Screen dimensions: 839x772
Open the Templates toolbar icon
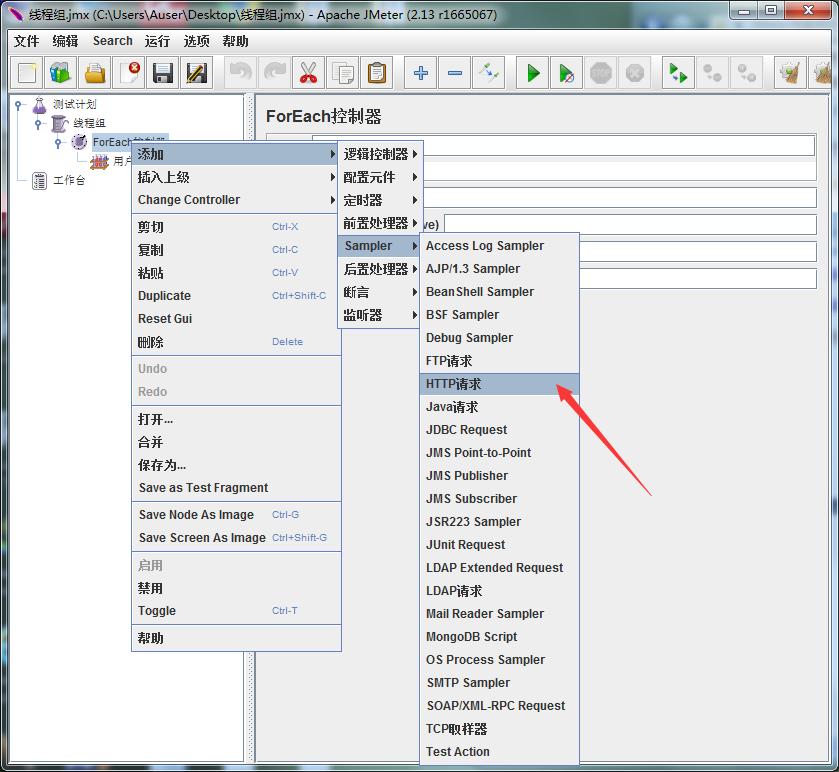(x=60, y=73)
